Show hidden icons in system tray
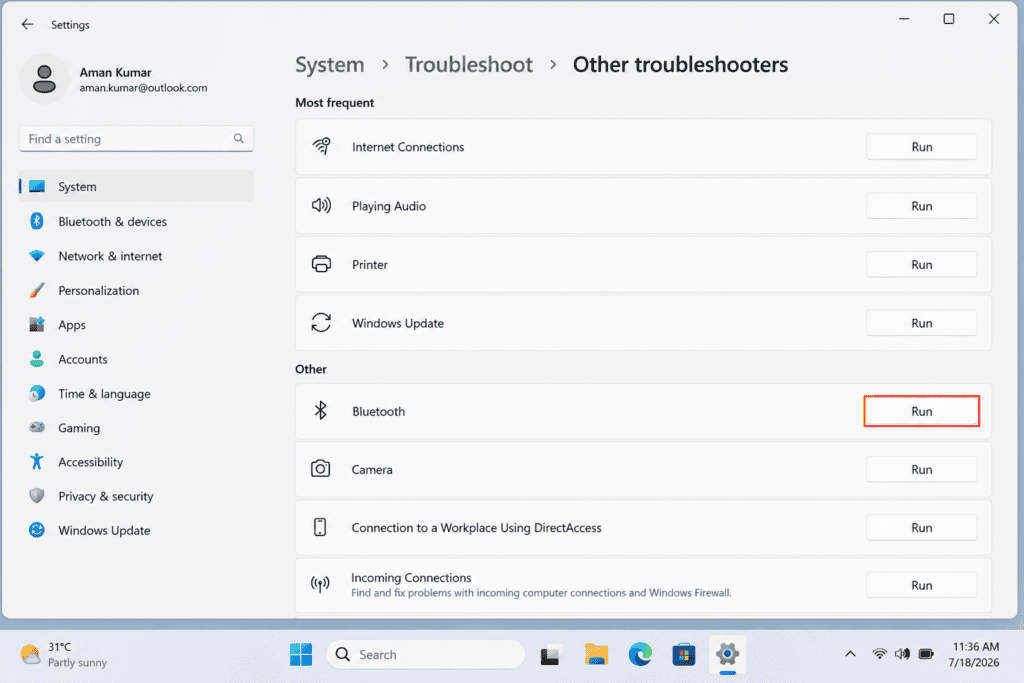 (x=850, y=654)
